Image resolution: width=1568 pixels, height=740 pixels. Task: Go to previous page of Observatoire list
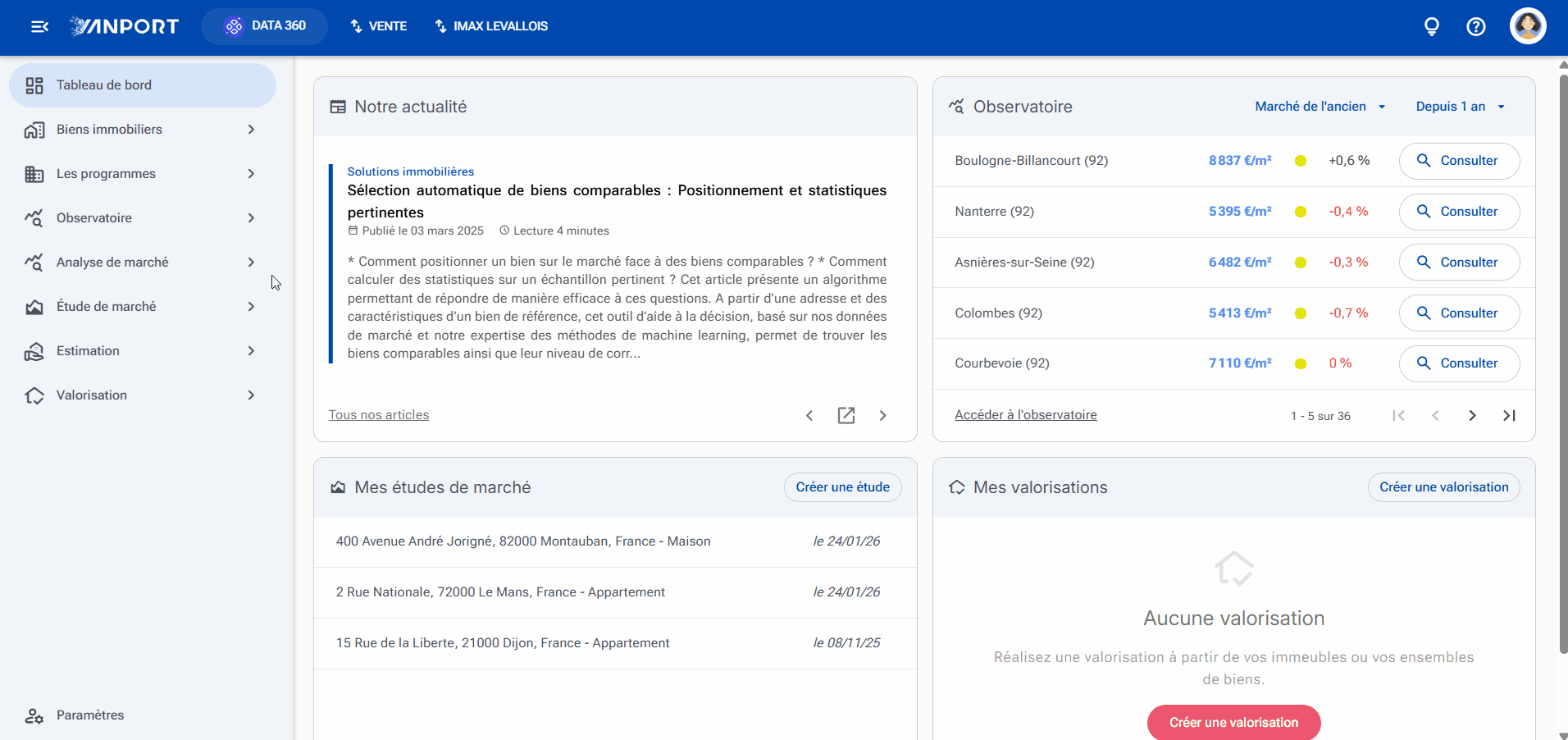1436,415
